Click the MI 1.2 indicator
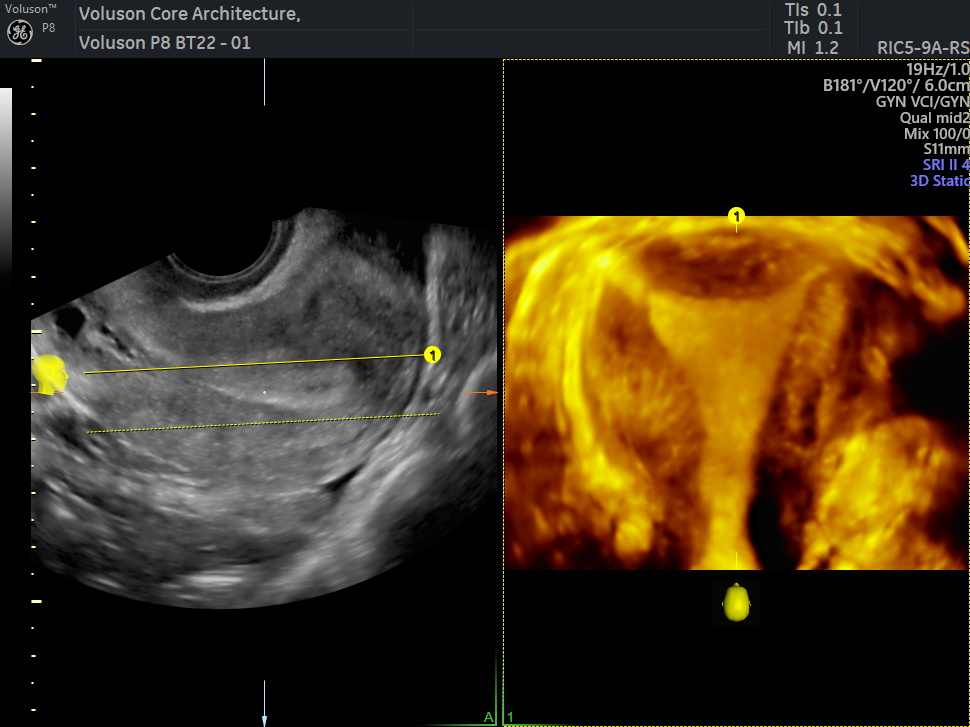 [x=812, y=47]
